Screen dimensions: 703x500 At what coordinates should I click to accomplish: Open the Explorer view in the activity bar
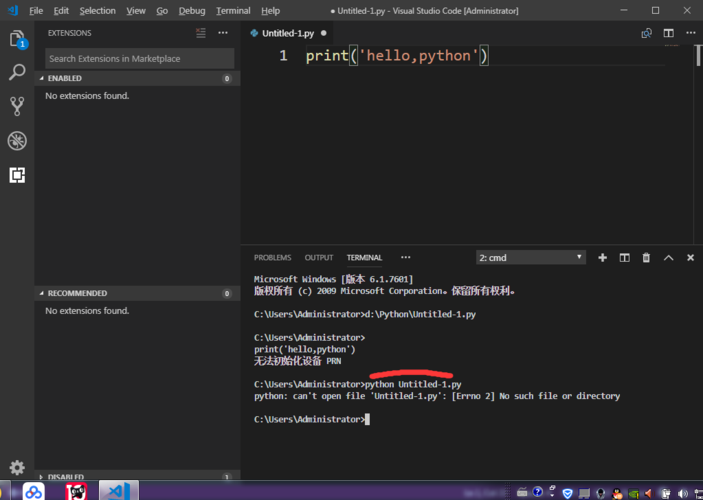pos(17,39)
